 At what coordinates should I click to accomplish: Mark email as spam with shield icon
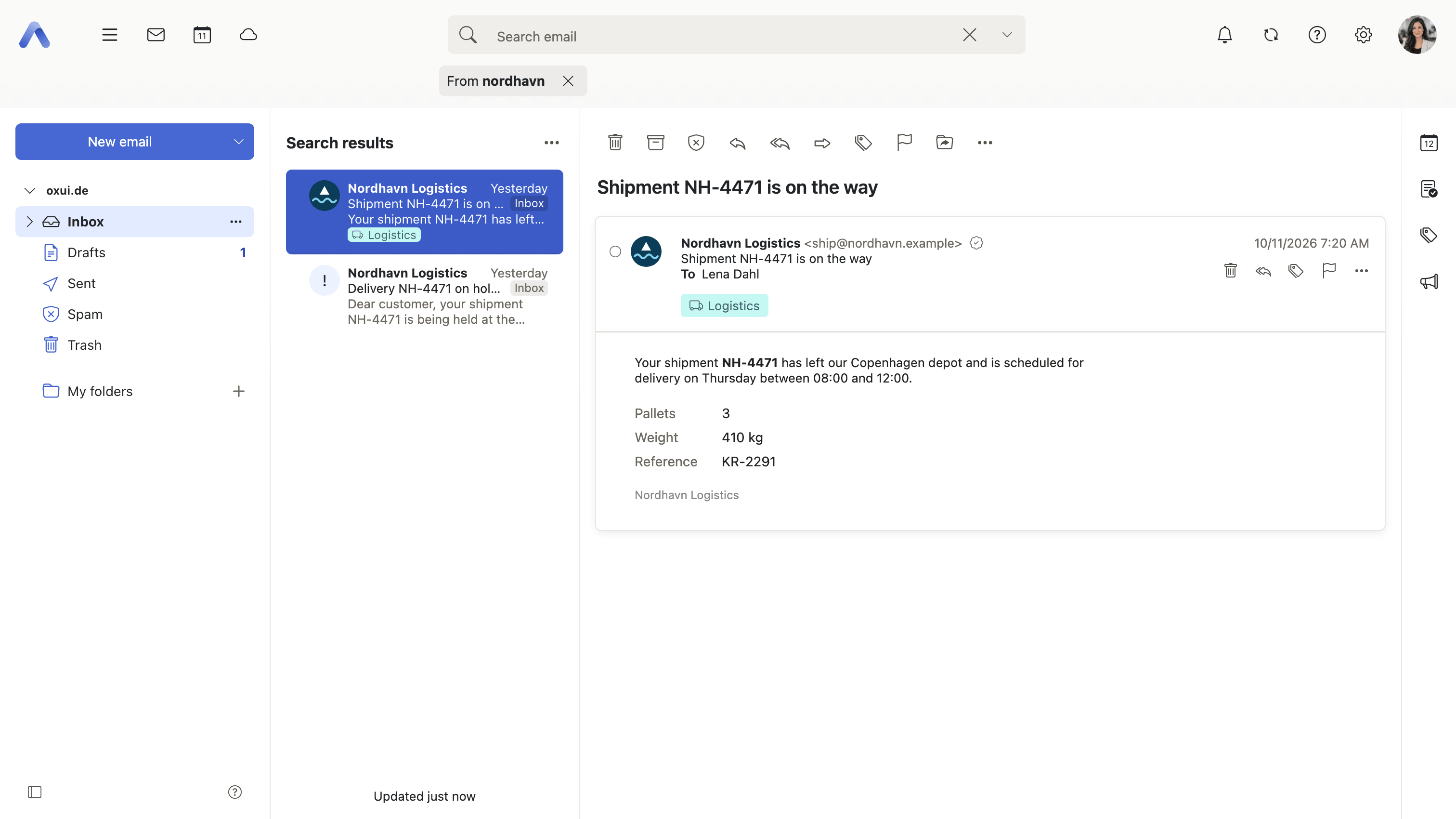click(x=696, y=143)
